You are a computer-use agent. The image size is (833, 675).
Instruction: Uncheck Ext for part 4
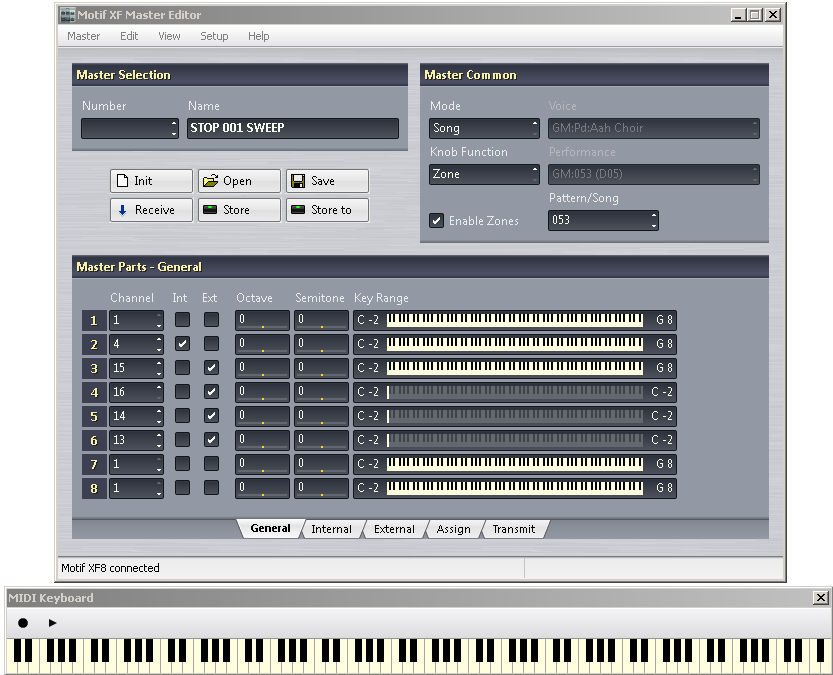(x=211, y=392)
